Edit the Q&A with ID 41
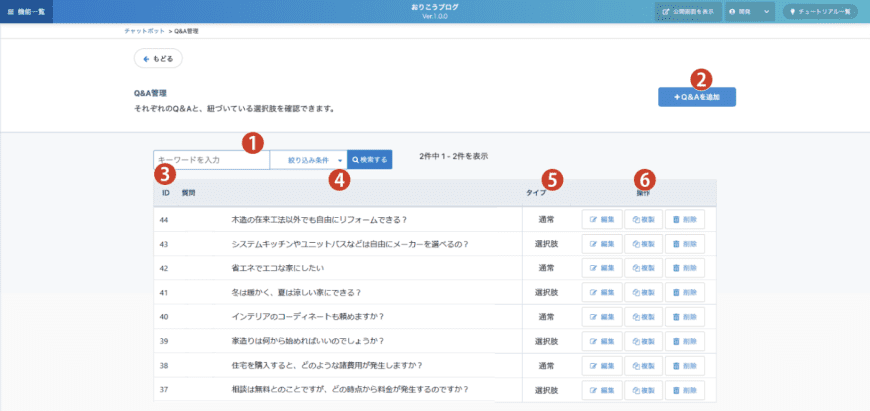 point(601,292)
